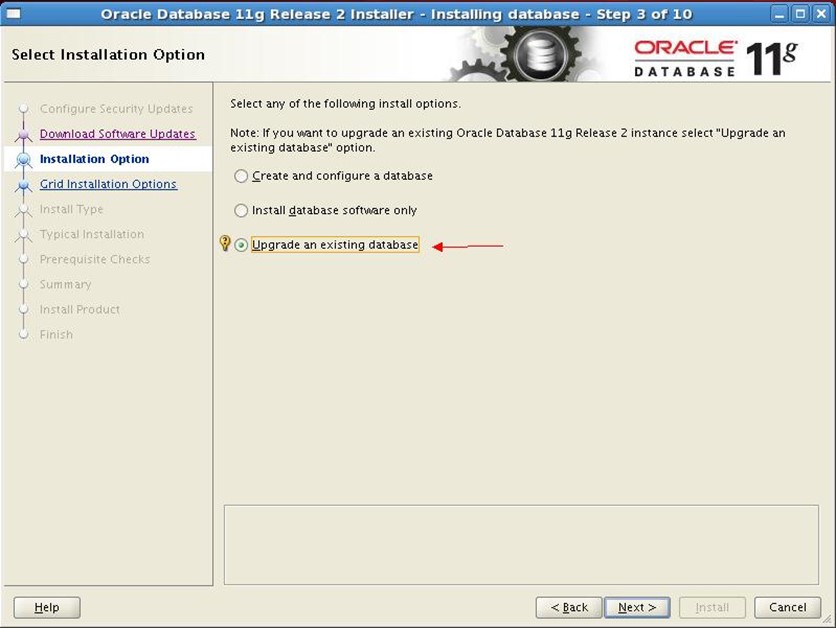Click the database gear graphic in header

click(540, 54)
